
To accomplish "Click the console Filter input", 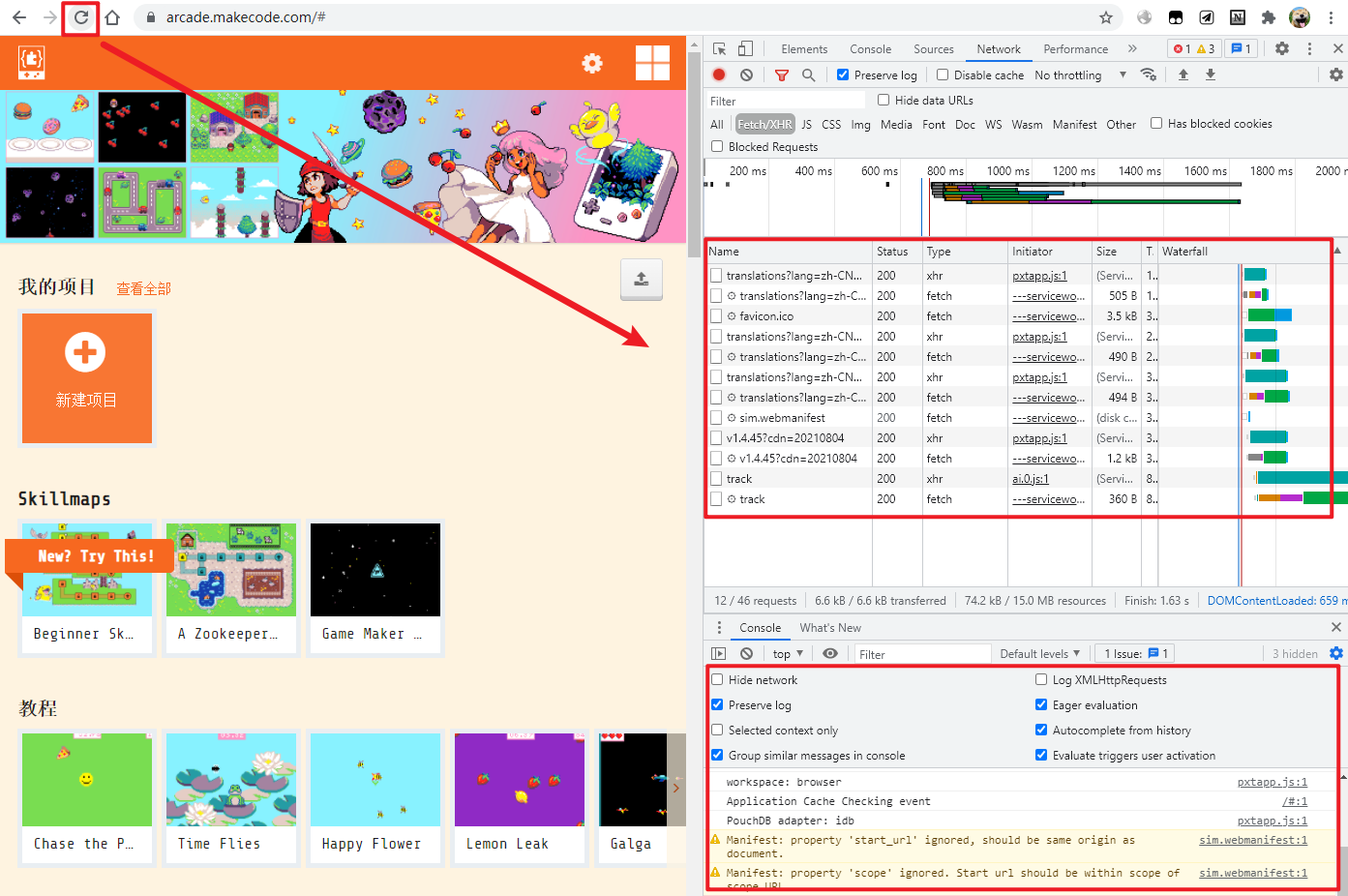I will coord(922,654).
